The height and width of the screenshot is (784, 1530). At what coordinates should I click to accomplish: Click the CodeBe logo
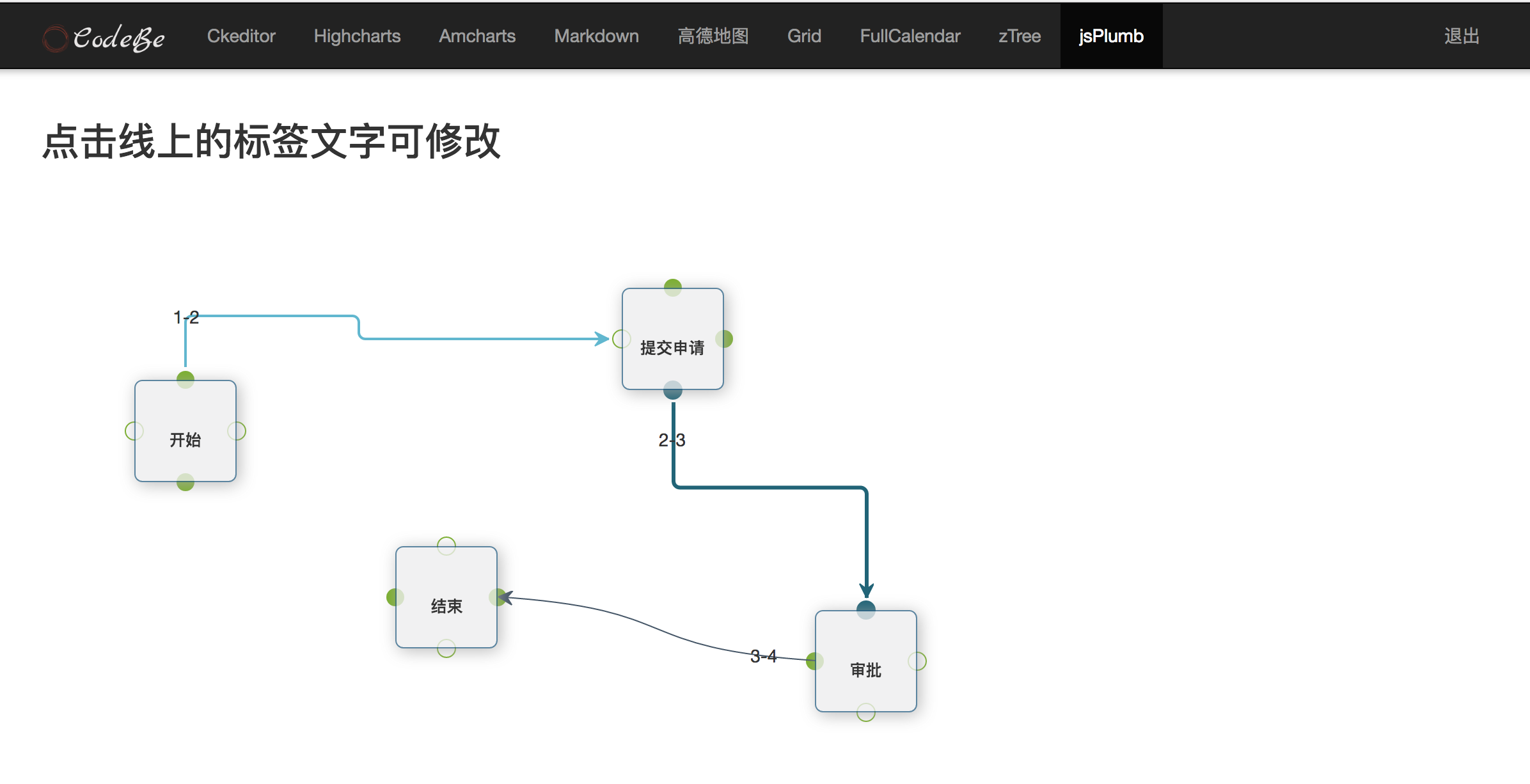(x=104, y=37)
